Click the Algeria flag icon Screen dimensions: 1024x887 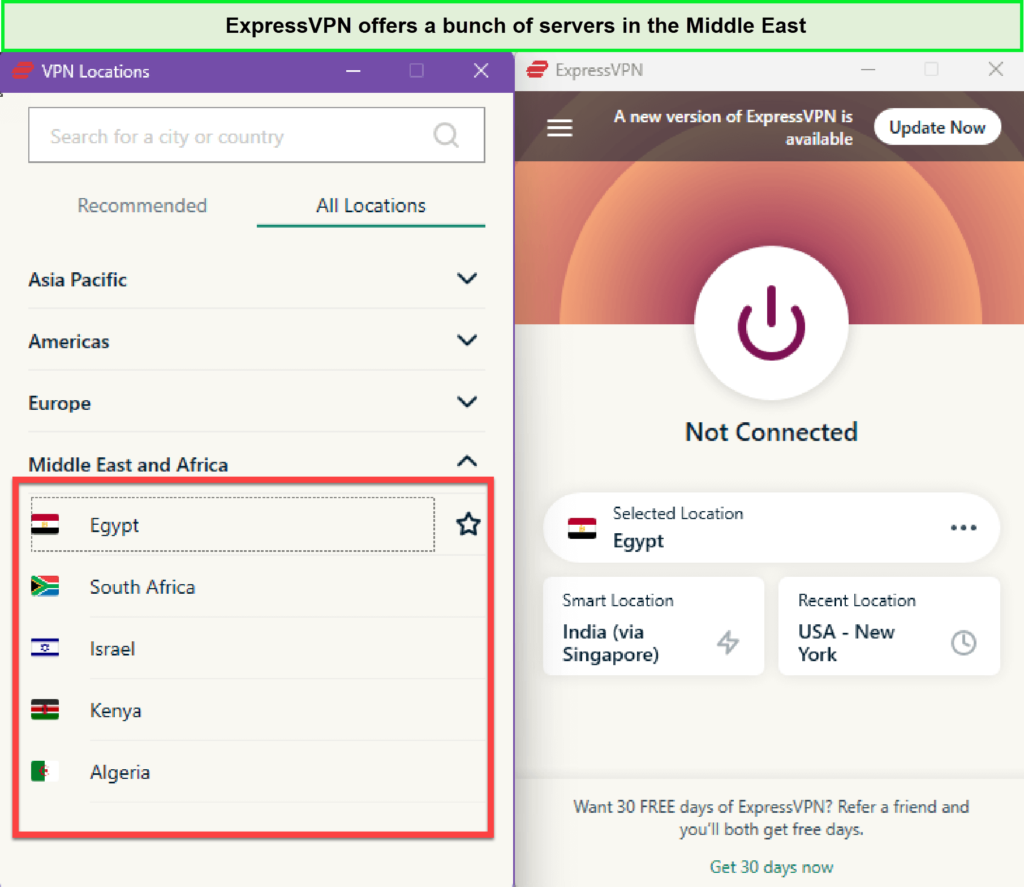click(x=45, y=771)
